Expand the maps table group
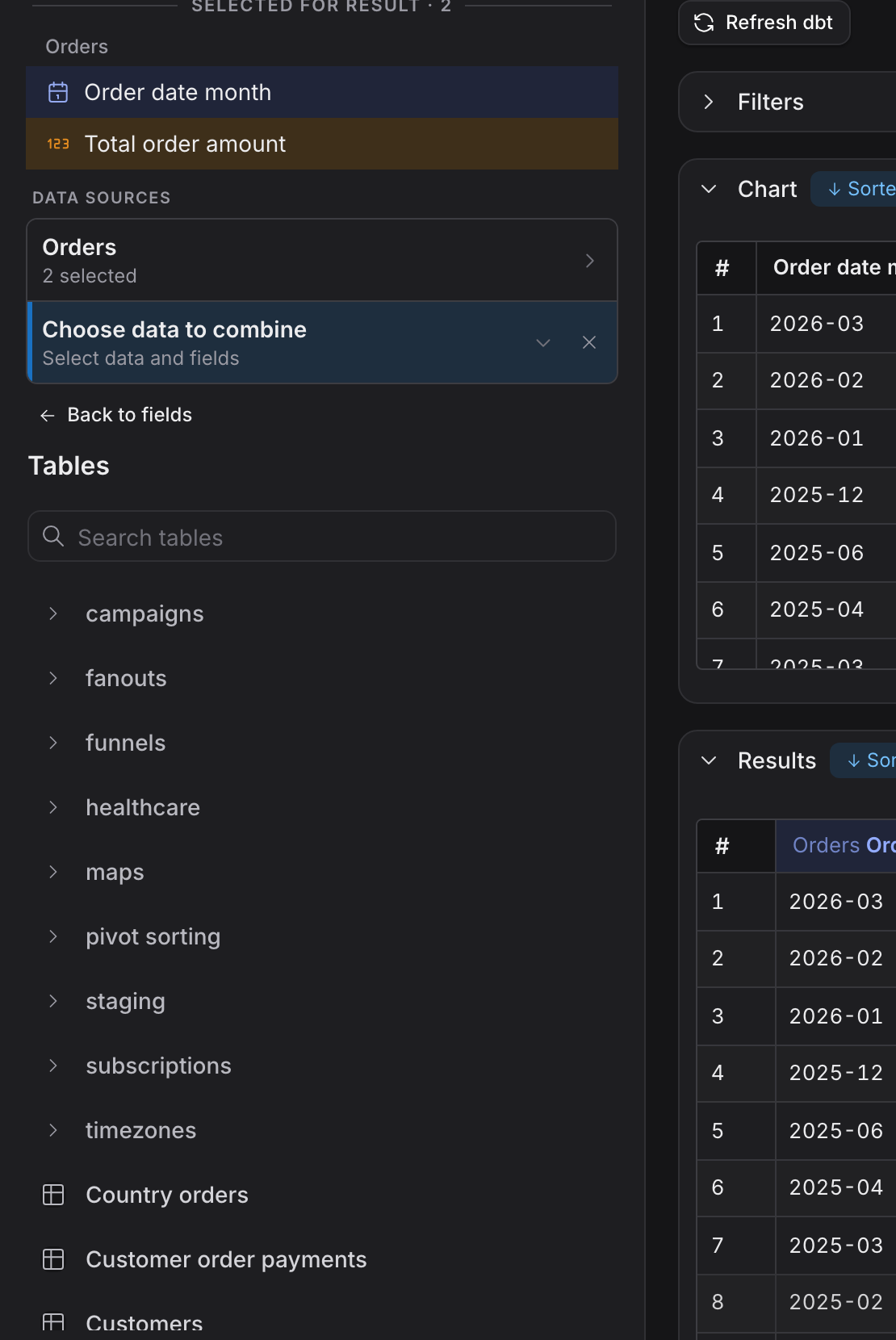Viewport: 896px width, 1340px height. 53,872
